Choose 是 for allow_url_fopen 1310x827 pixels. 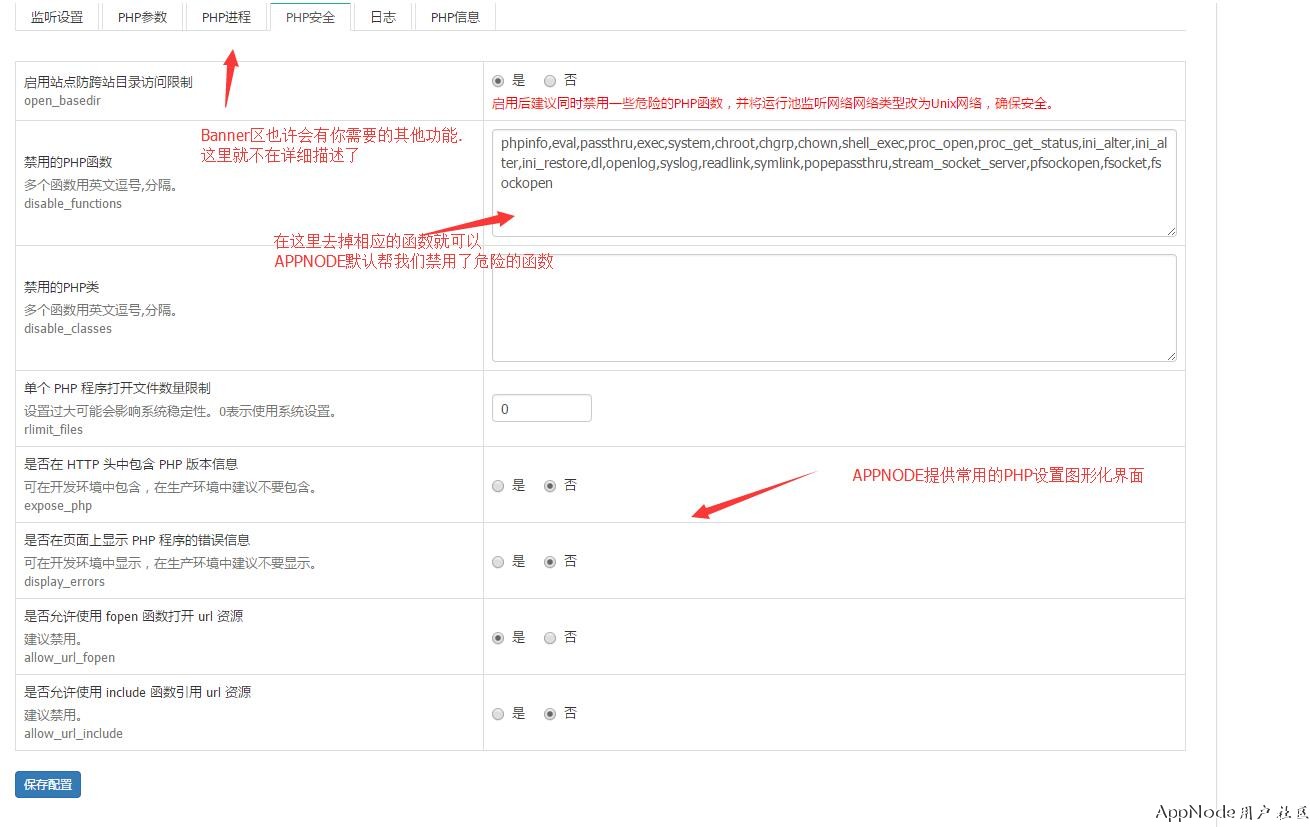tap(498, 638)
